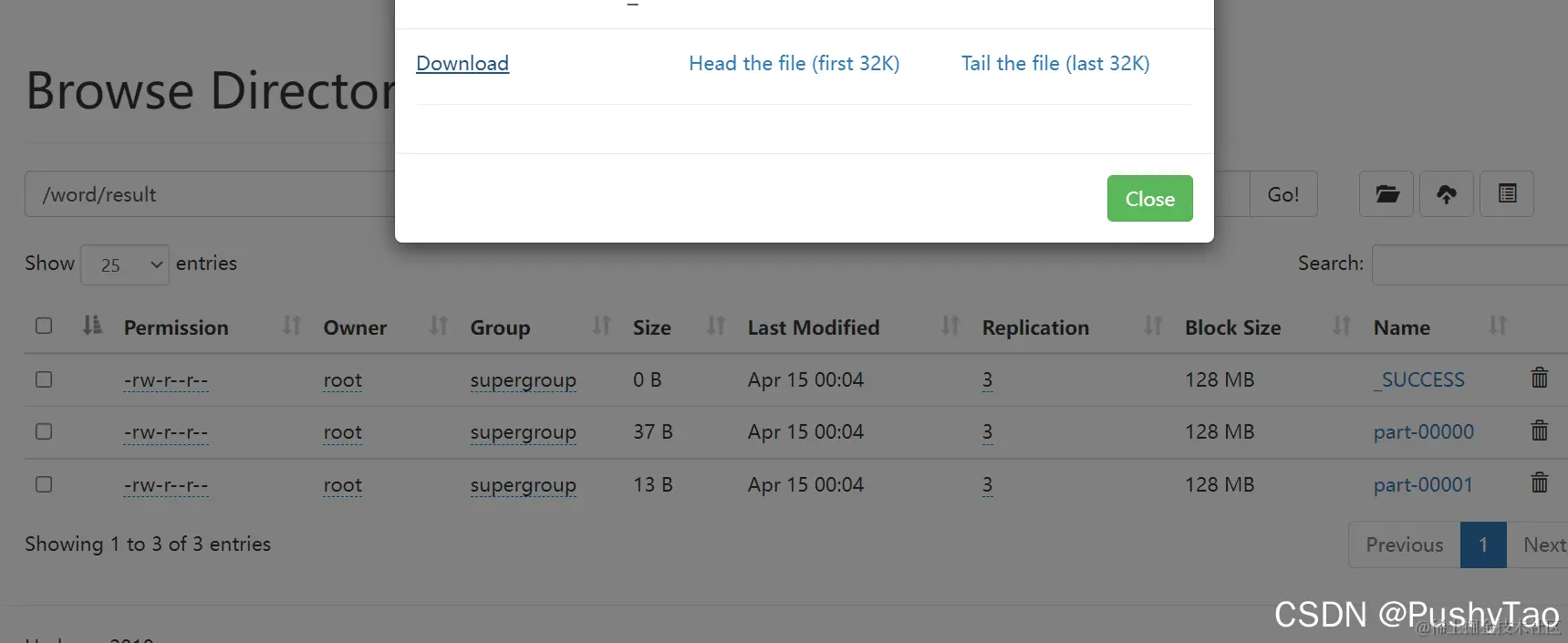Click replication value 3 of part-00000 row
This screenshot has width=1568, height=643.
coord(988,432)
